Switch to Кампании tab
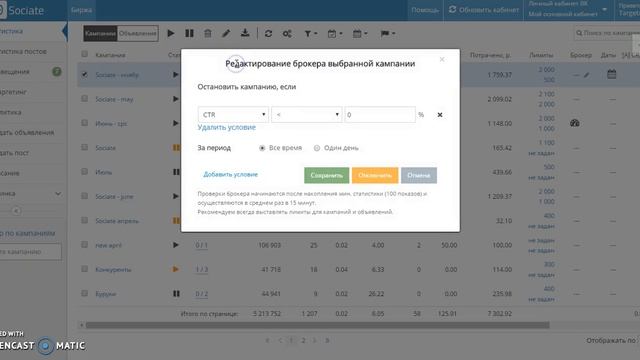 100,33
